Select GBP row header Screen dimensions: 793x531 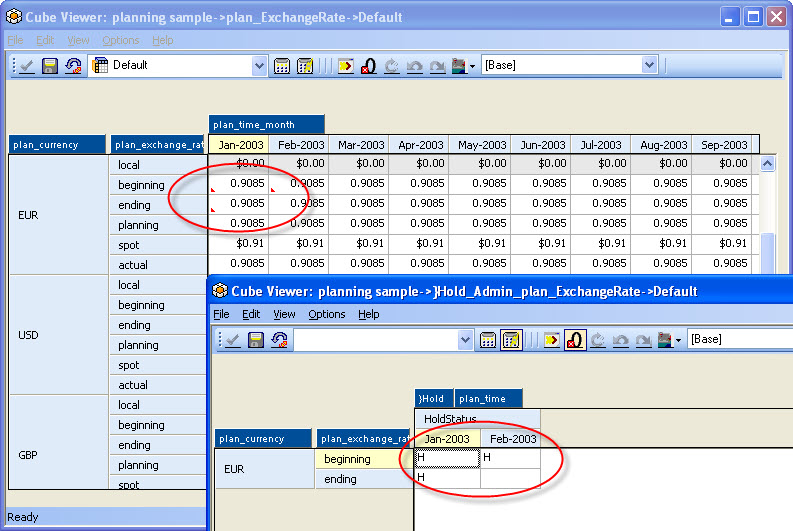(x=59, y=443)
